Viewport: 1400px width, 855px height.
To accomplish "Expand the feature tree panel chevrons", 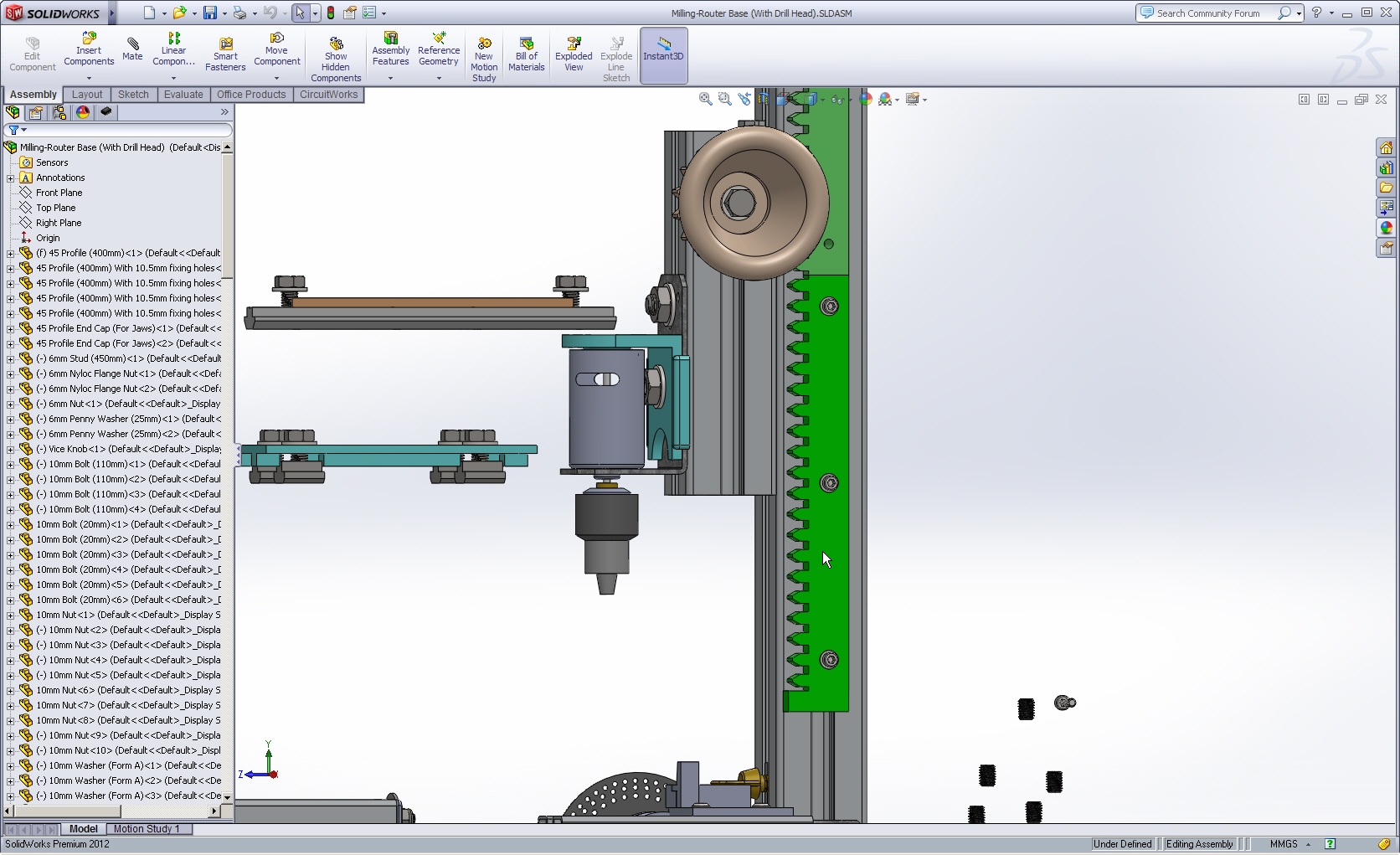I will 224,112.
